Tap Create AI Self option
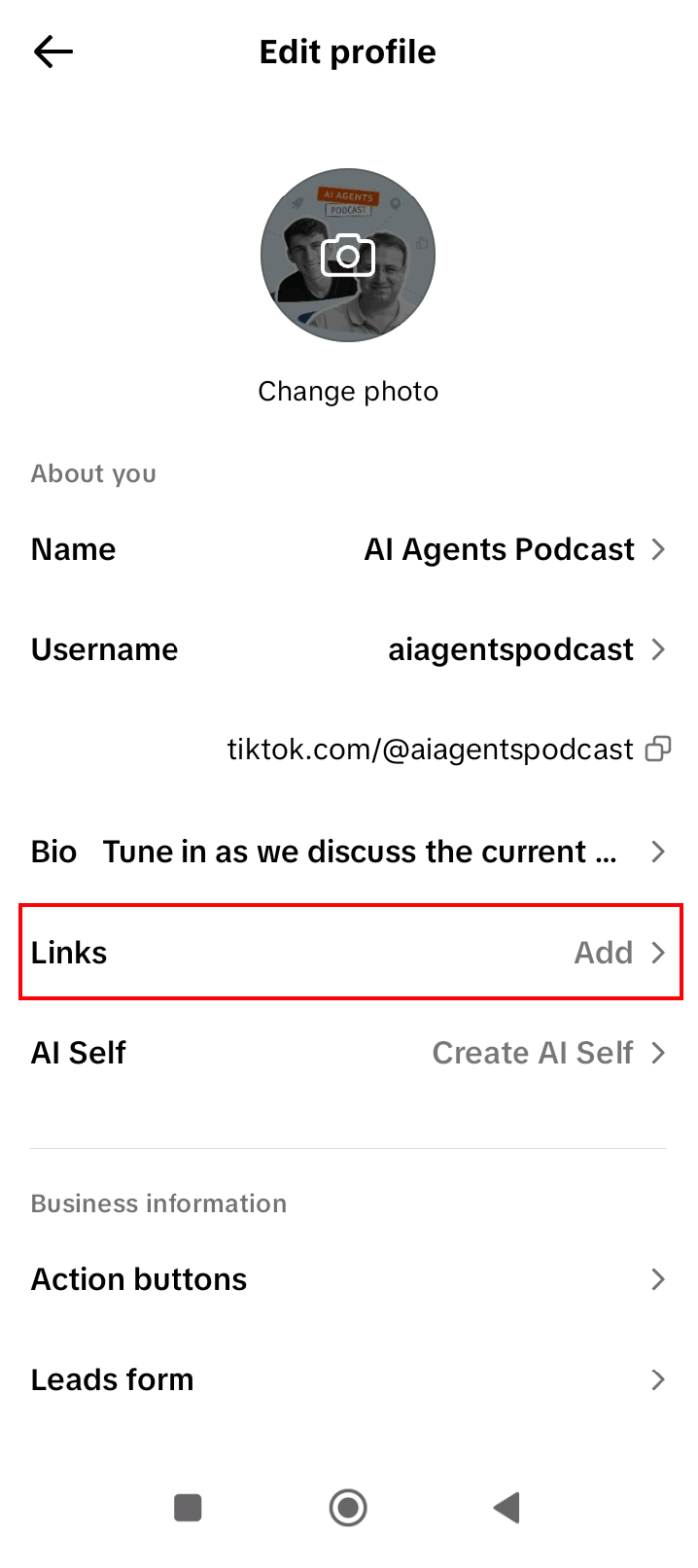The image size is (698, 1568). coord(532,1053)
